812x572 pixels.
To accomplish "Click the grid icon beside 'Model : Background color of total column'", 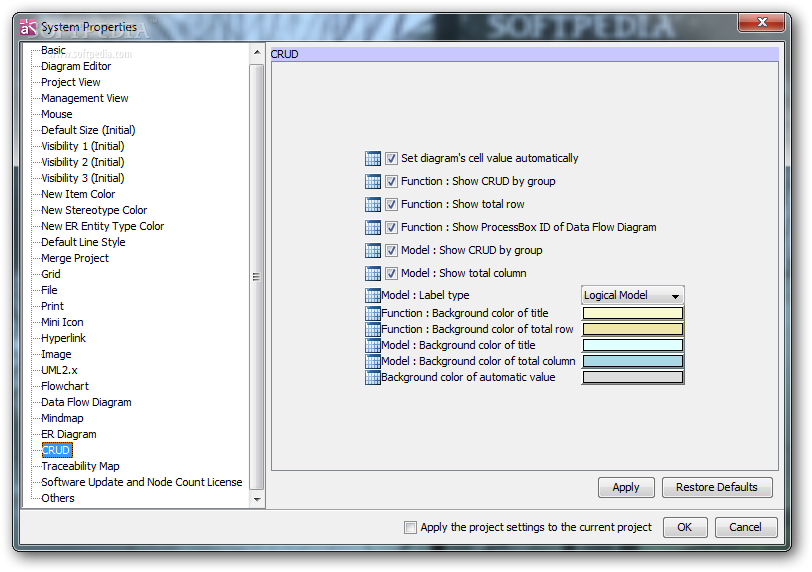I will [372, 361].
